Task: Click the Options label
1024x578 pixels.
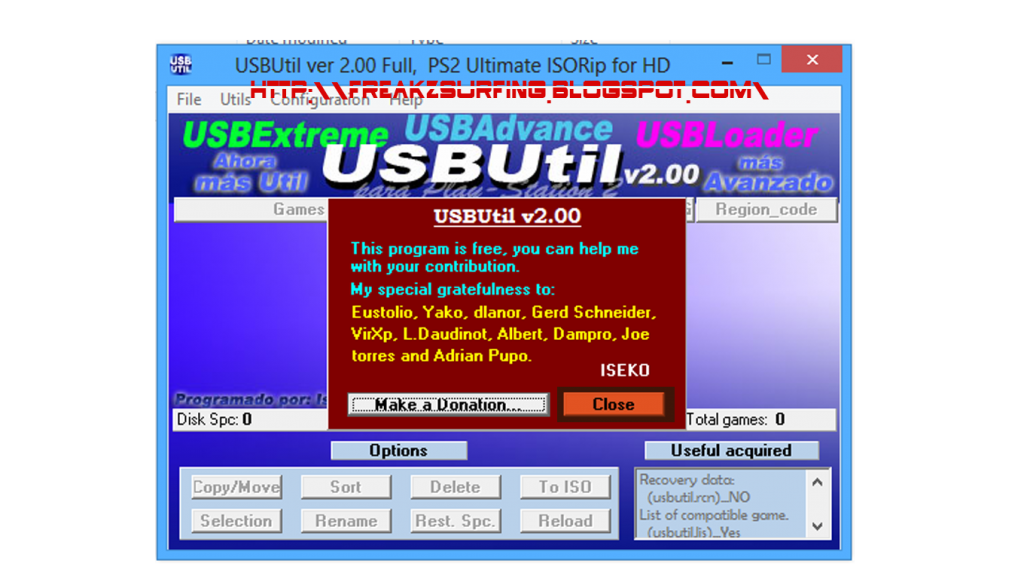Action: pos(398,451)
